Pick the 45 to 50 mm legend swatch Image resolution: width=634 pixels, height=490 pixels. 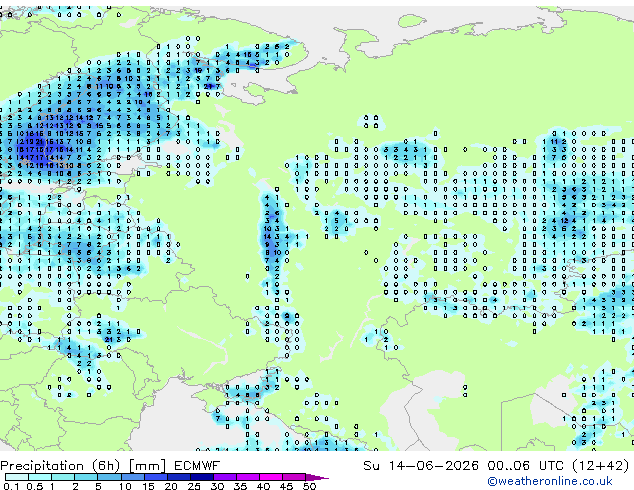[x=294, y=477]
